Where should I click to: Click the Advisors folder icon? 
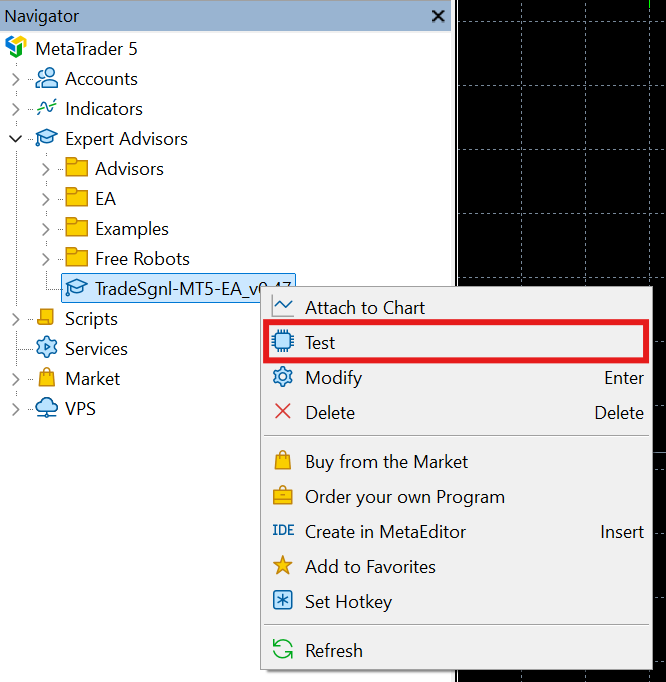coord(77,168)
